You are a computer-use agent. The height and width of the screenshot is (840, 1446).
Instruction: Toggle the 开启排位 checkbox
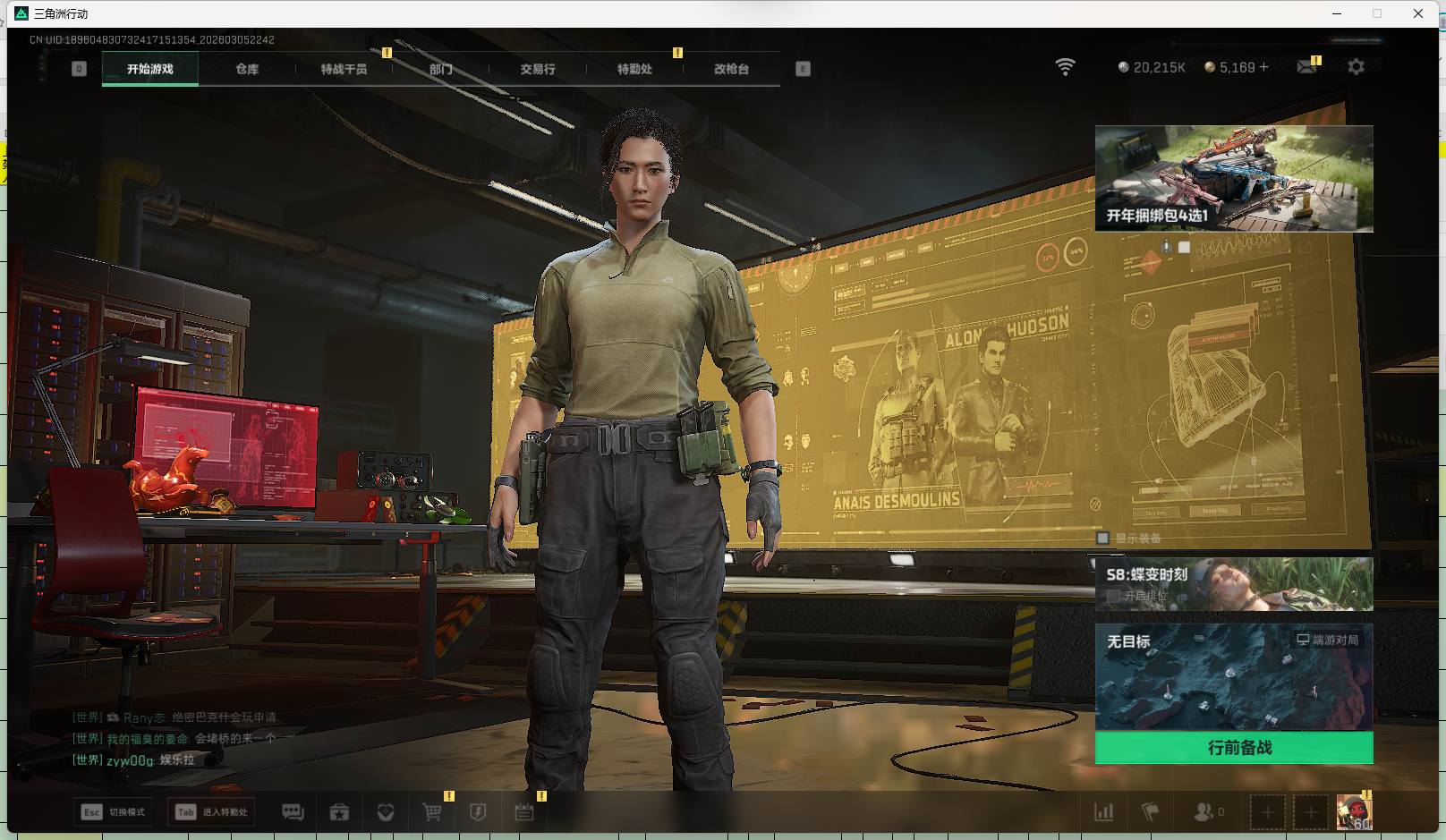pos(1113,596)
